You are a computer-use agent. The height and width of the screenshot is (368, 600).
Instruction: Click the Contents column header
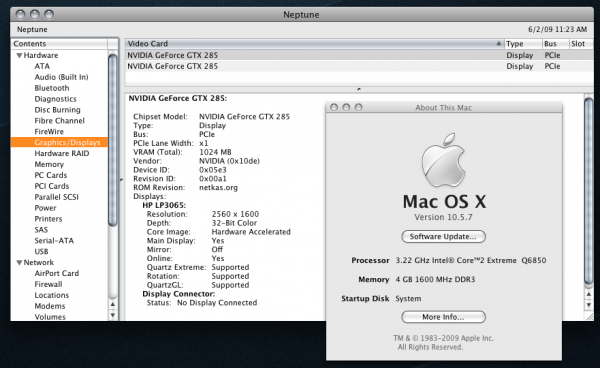[59, 44]
